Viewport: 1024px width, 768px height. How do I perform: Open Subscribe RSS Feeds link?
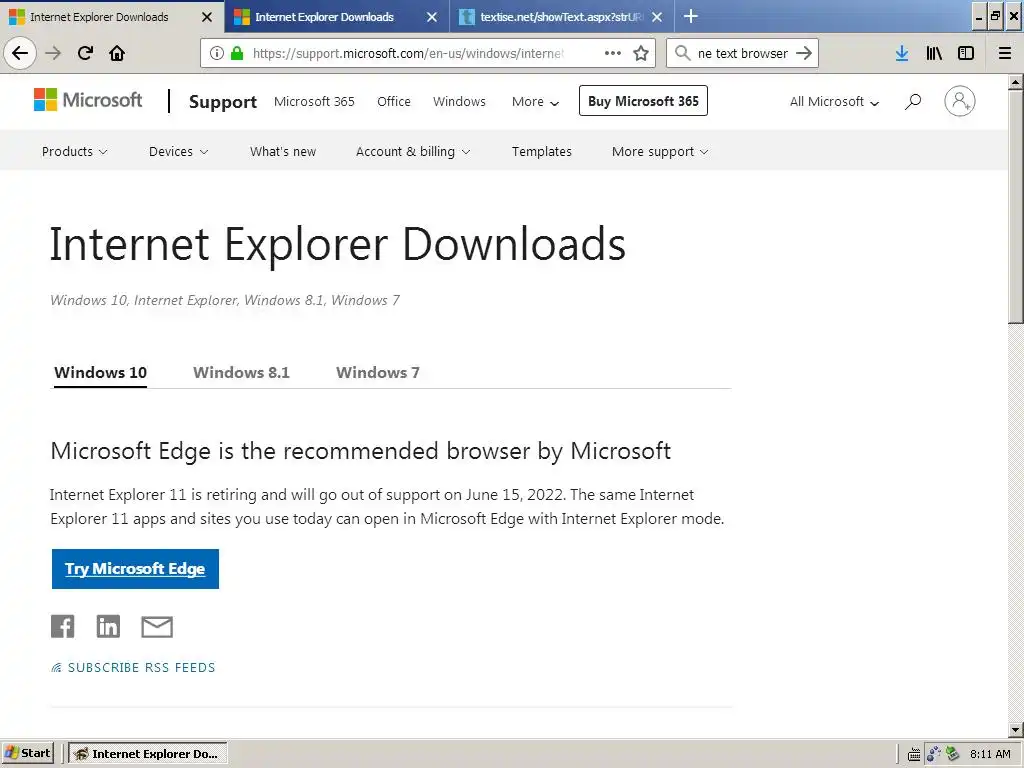[x=133, y=667]
